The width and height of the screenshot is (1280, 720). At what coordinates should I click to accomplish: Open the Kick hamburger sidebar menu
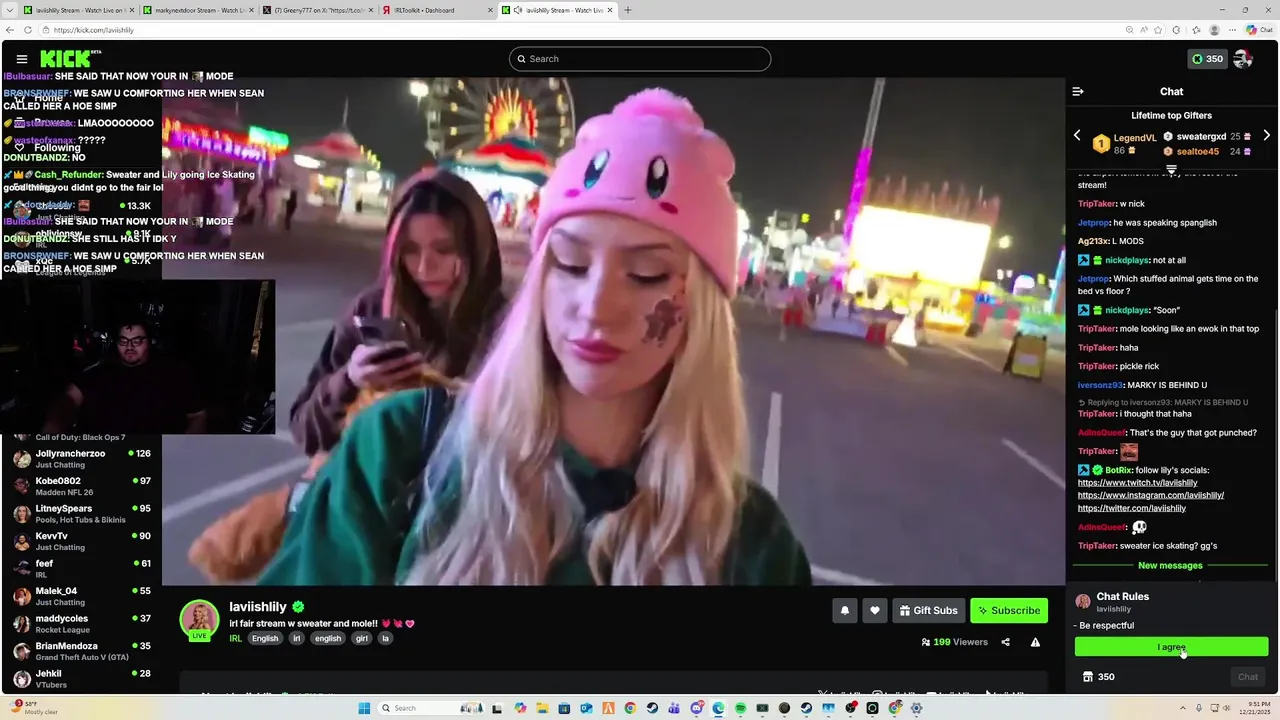(21, 59)
